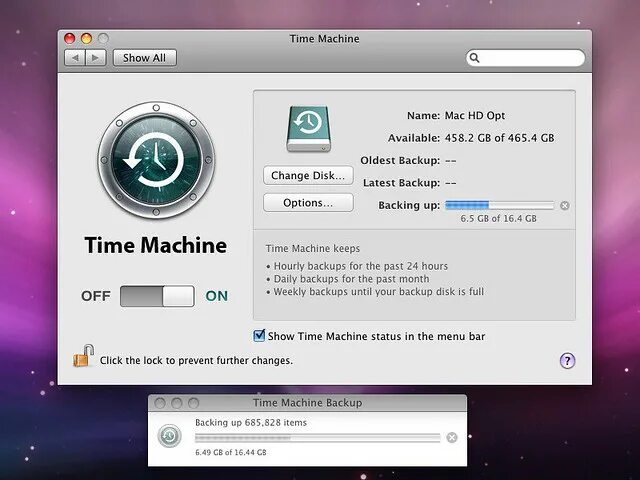Click the 'Time Machine keeps' heading

pyautogui.click(x=313, y=248)
